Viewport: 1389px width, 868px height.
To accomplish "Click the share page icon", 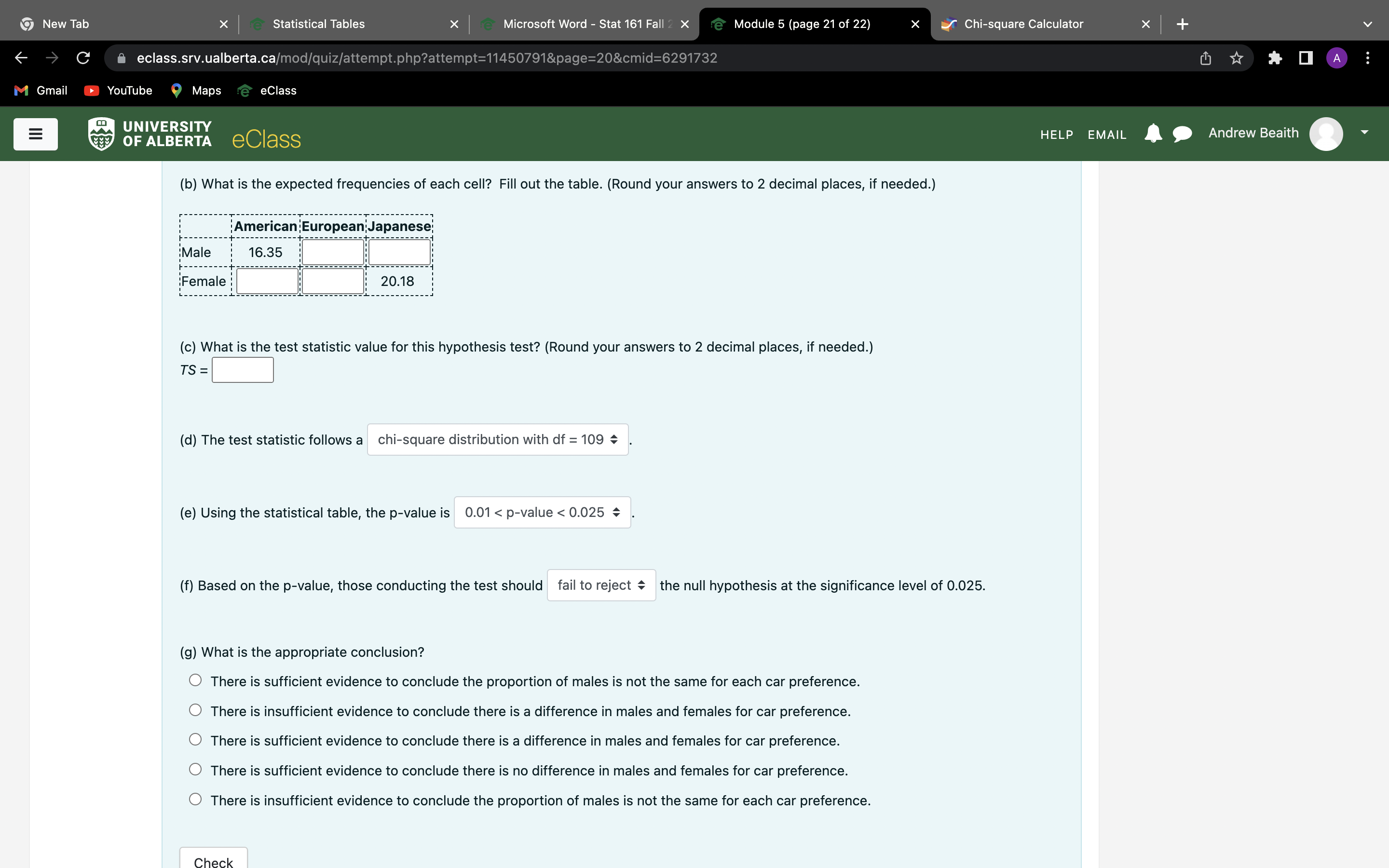I will tap(1205, 58).
